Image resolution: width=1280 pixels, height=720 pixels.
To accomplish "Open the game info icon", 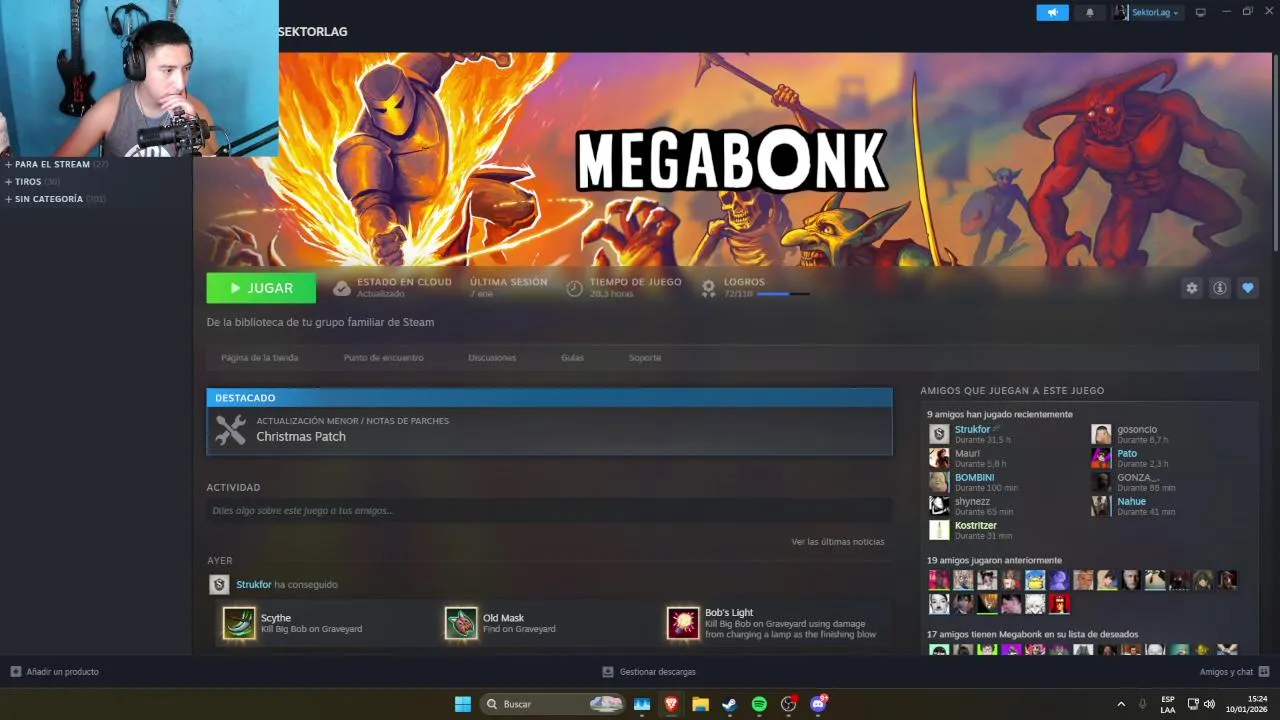I will click(x=1219, y=288).
